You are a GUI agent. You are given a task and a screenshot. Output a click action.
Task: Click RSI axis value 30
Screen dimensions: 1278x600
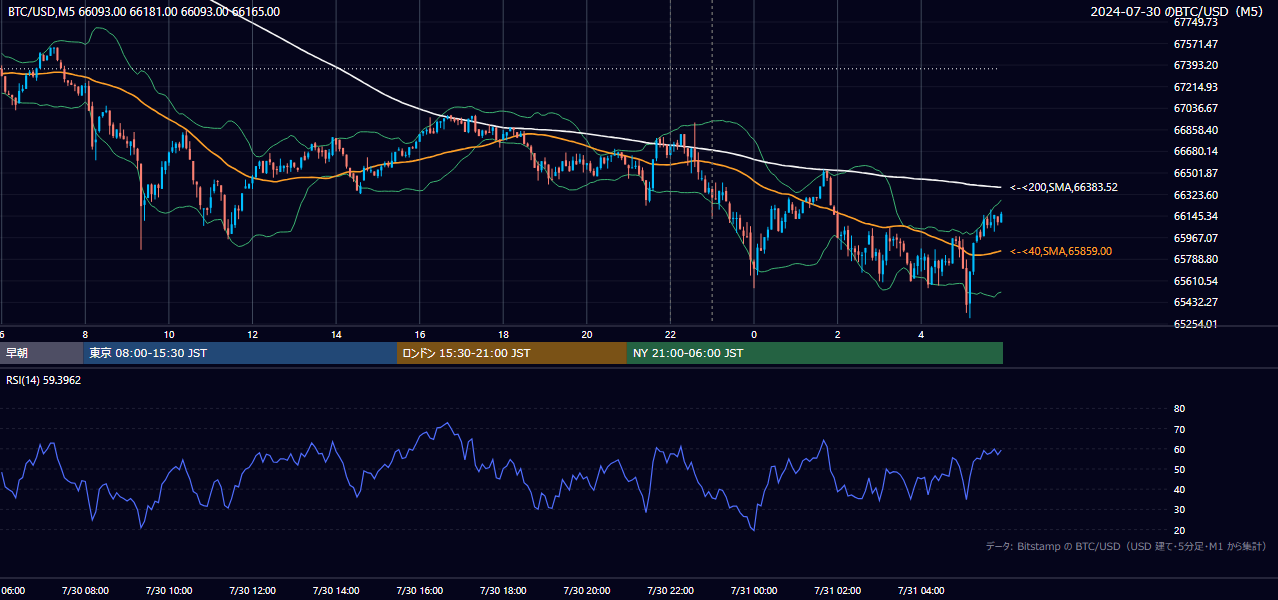pyautogui.click(x=1180, y=510)
